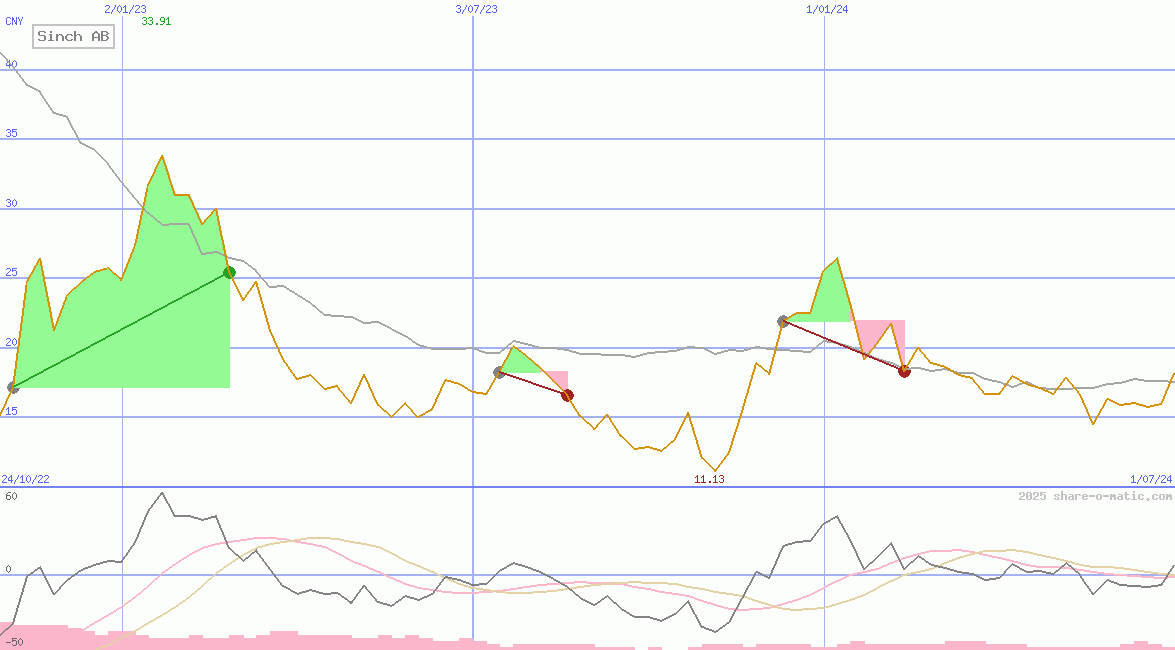Click the 24/10/22 start date label
The height and width of the screenshot is (650, 1175).
pos(25,480)
